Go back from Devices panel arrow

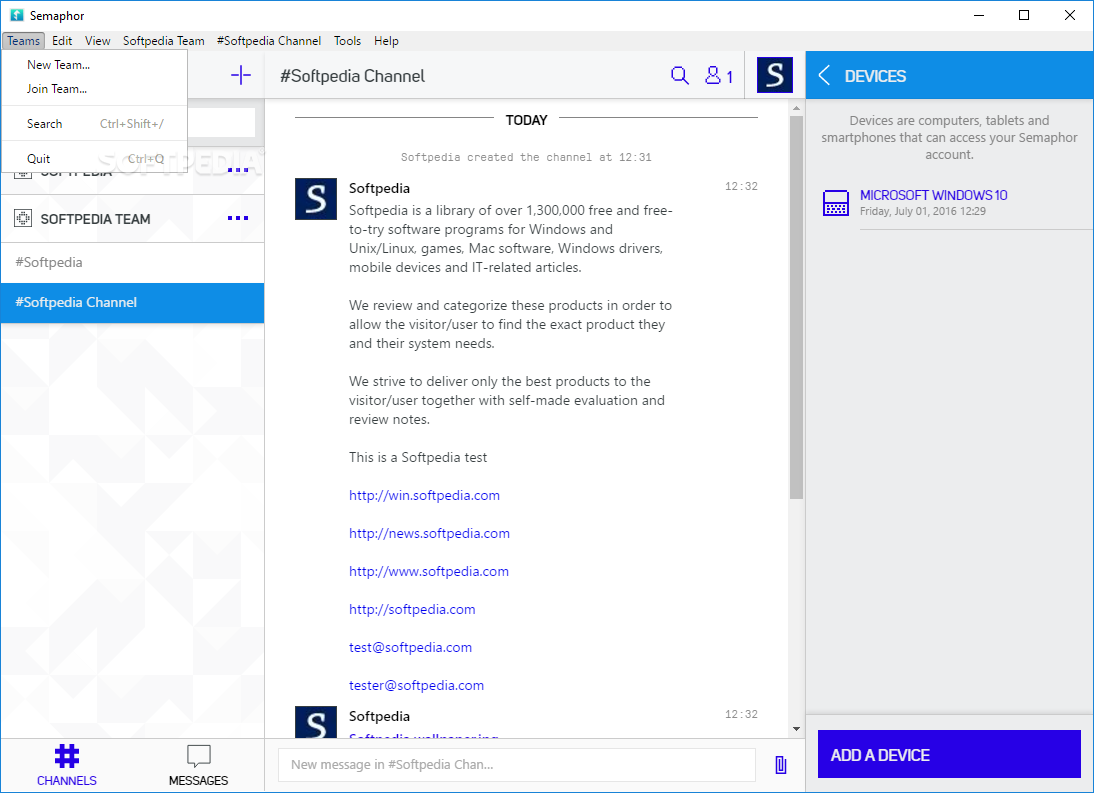coord(824,75)
